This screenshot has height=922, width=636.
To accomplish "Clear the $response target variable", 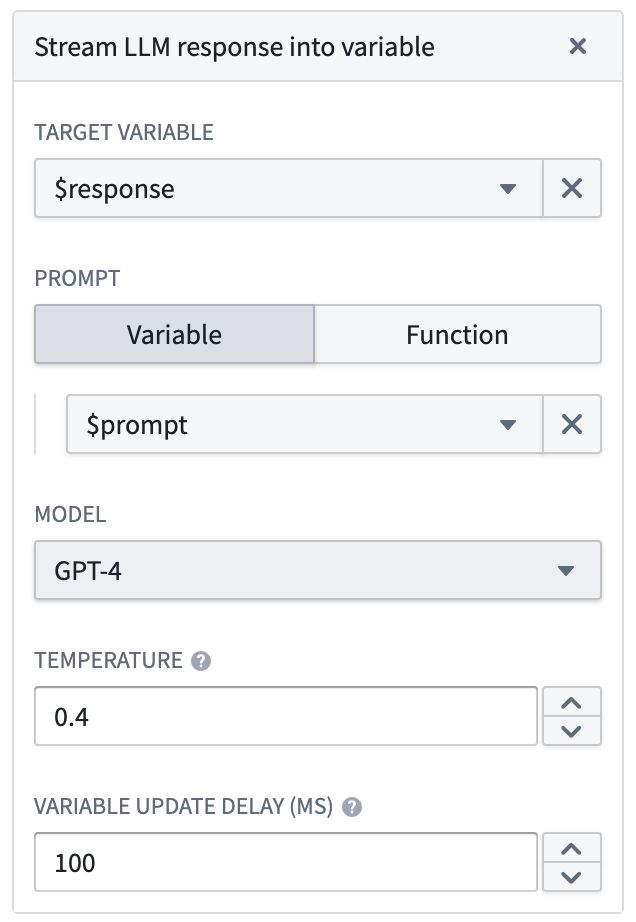I will pyautogui.click(x=572, y=188).
